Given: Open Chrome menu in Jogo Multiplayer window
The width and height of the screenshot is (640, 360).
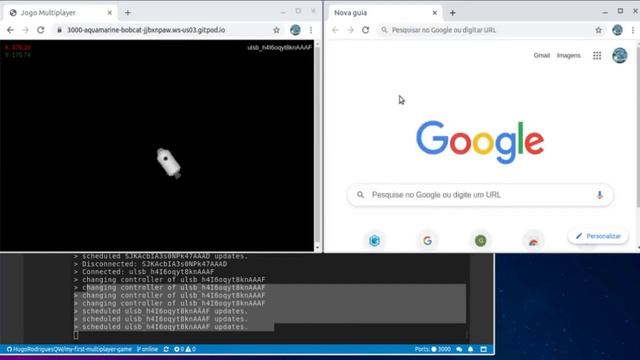Looking at the screenshot, I should [x=311, y=30].
